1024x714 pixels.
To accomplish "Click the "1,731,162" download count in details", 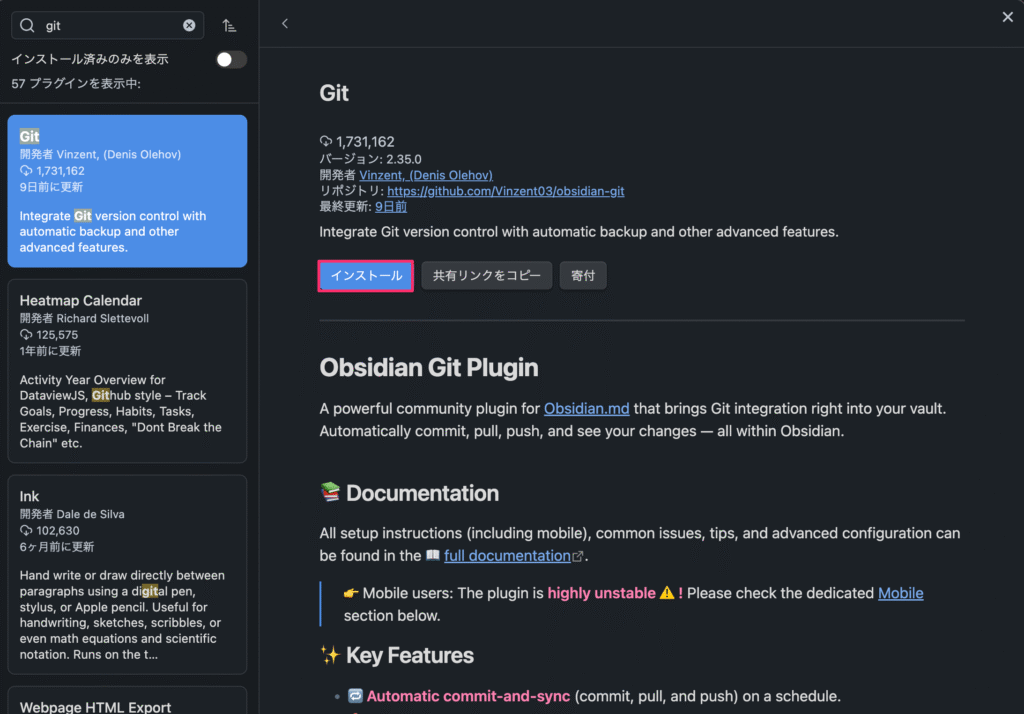I will pos(365,142).
